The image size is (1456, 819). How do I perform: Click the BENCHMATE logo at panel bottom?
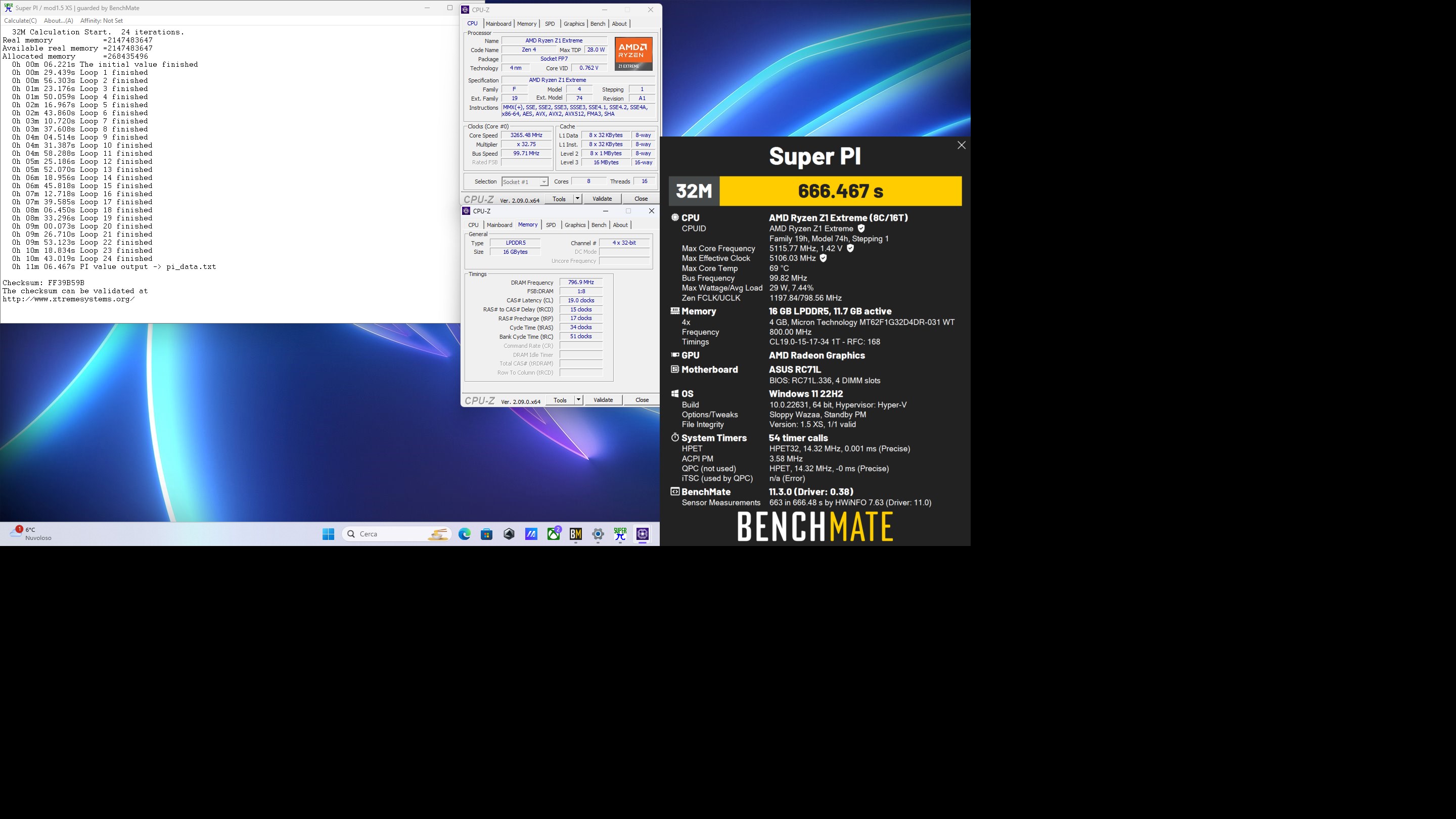pos(815,527)
